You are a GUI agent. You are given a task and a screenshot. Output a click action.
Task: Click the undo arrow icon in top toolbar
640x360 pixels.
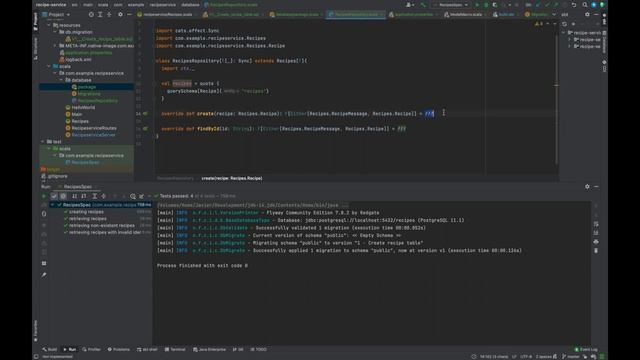point(574,5)
